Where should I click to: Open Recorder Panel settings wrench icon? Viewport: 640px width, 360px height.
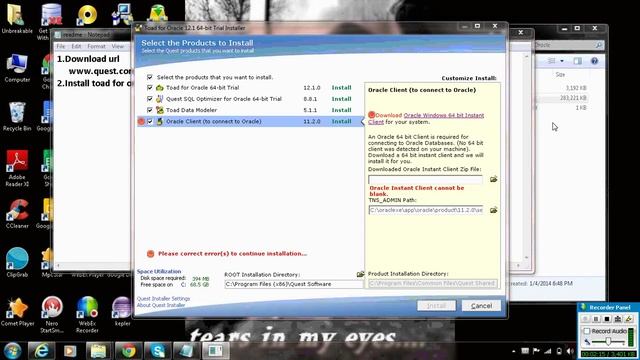(x=629, y=318)
